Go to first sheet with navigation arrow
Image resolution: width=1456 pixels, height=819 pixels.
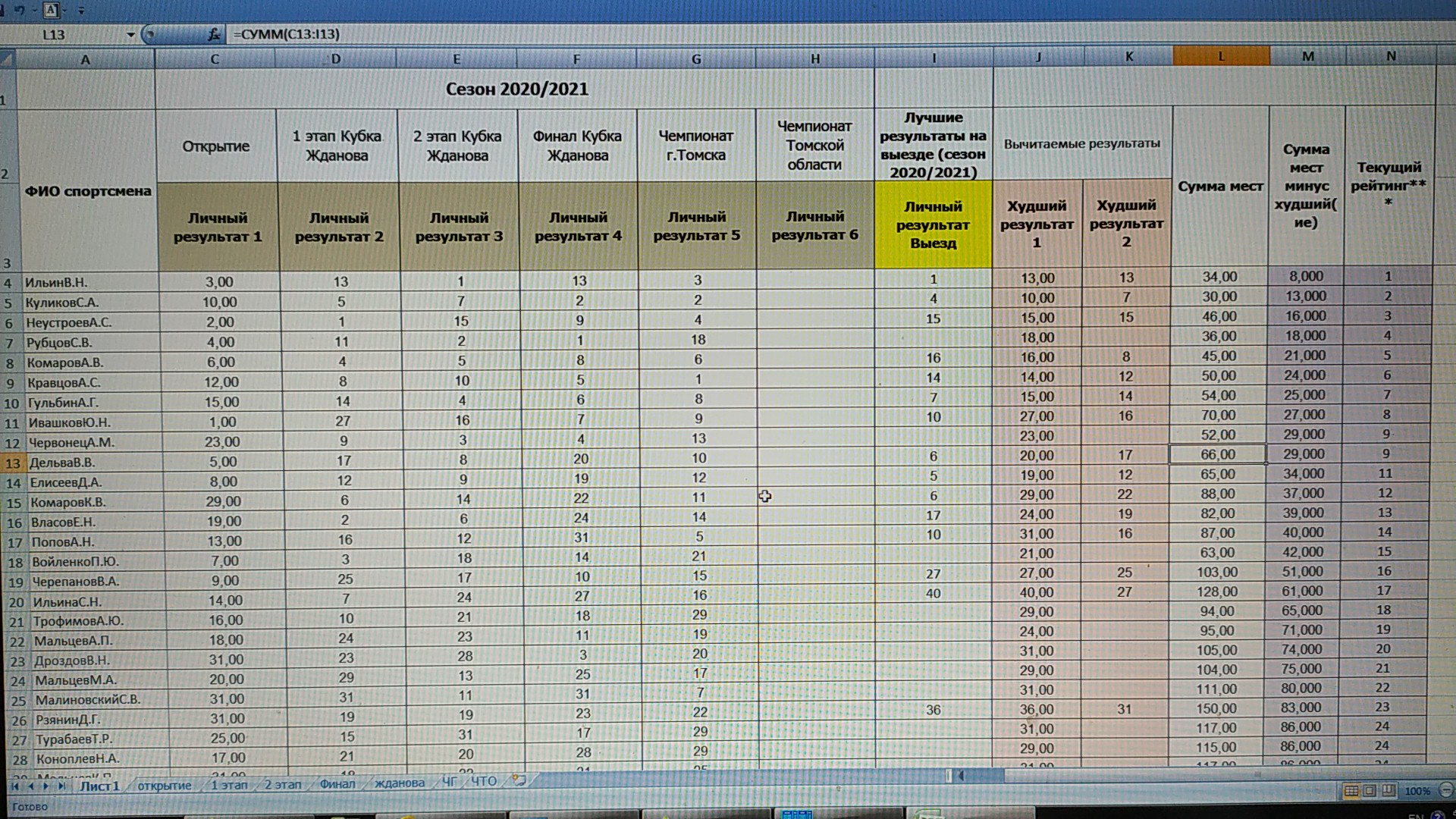(x=14, y=786)
